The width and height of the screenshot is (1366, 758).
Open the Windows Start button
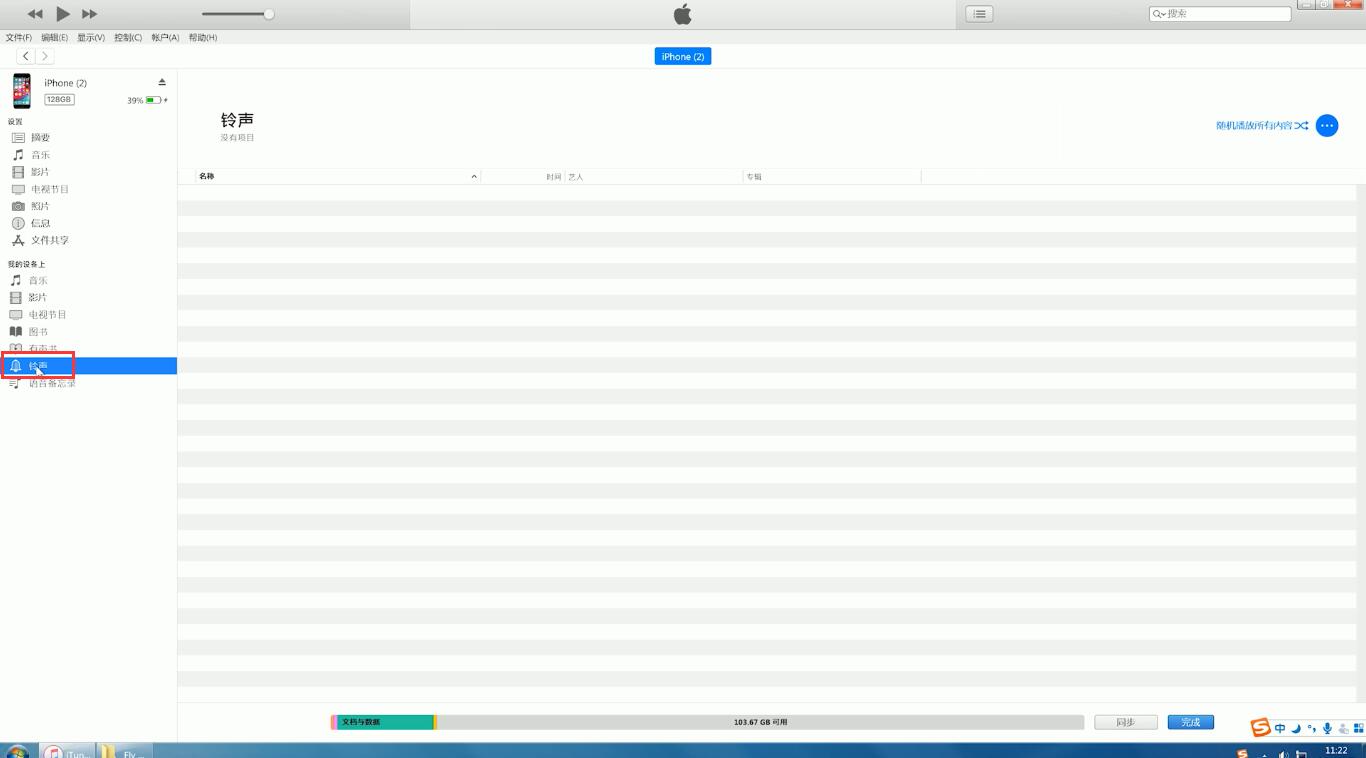point(17,752)
